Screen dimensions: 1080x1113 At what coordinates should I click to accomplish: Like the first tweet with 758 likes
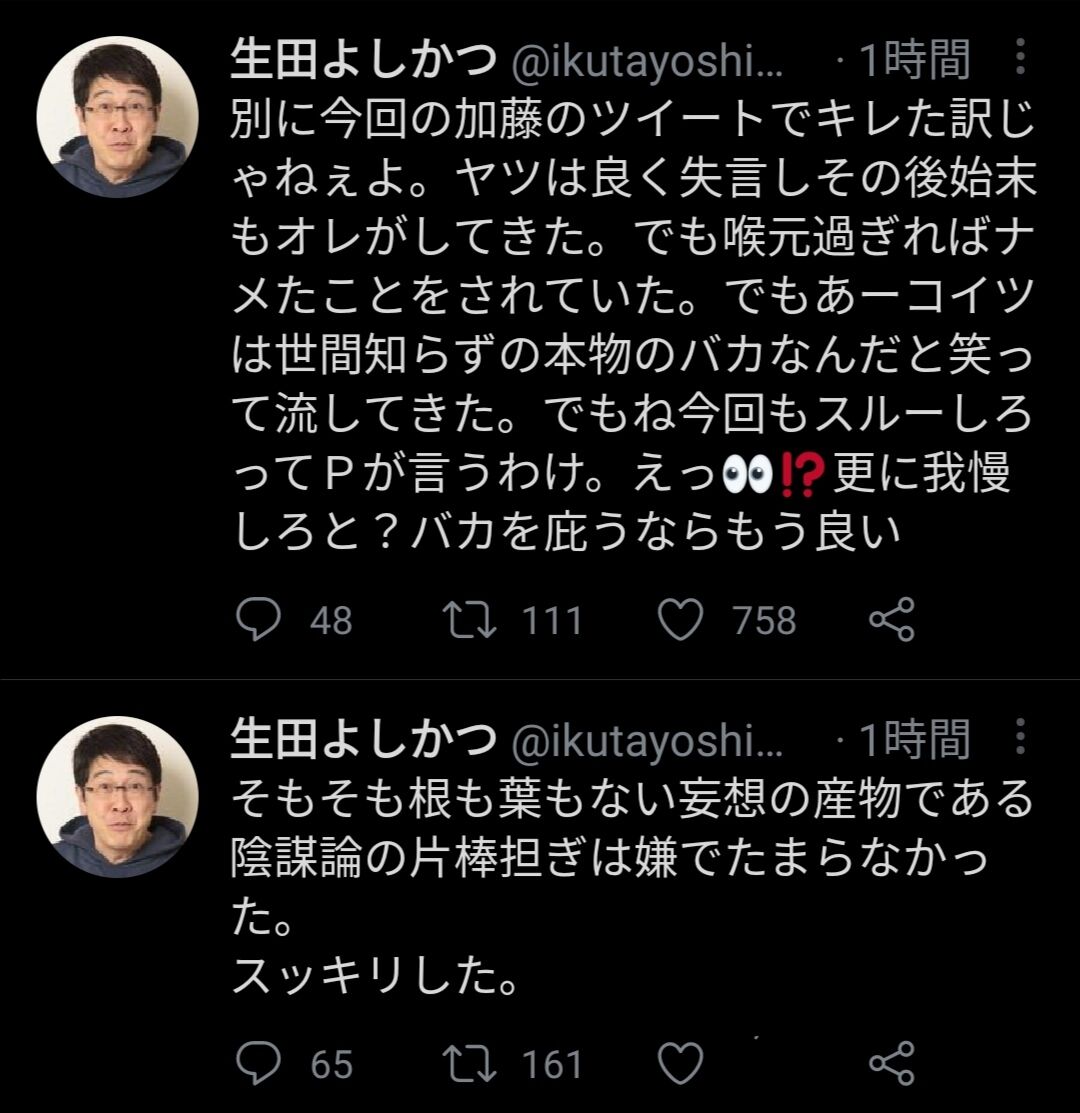point(680,619)
